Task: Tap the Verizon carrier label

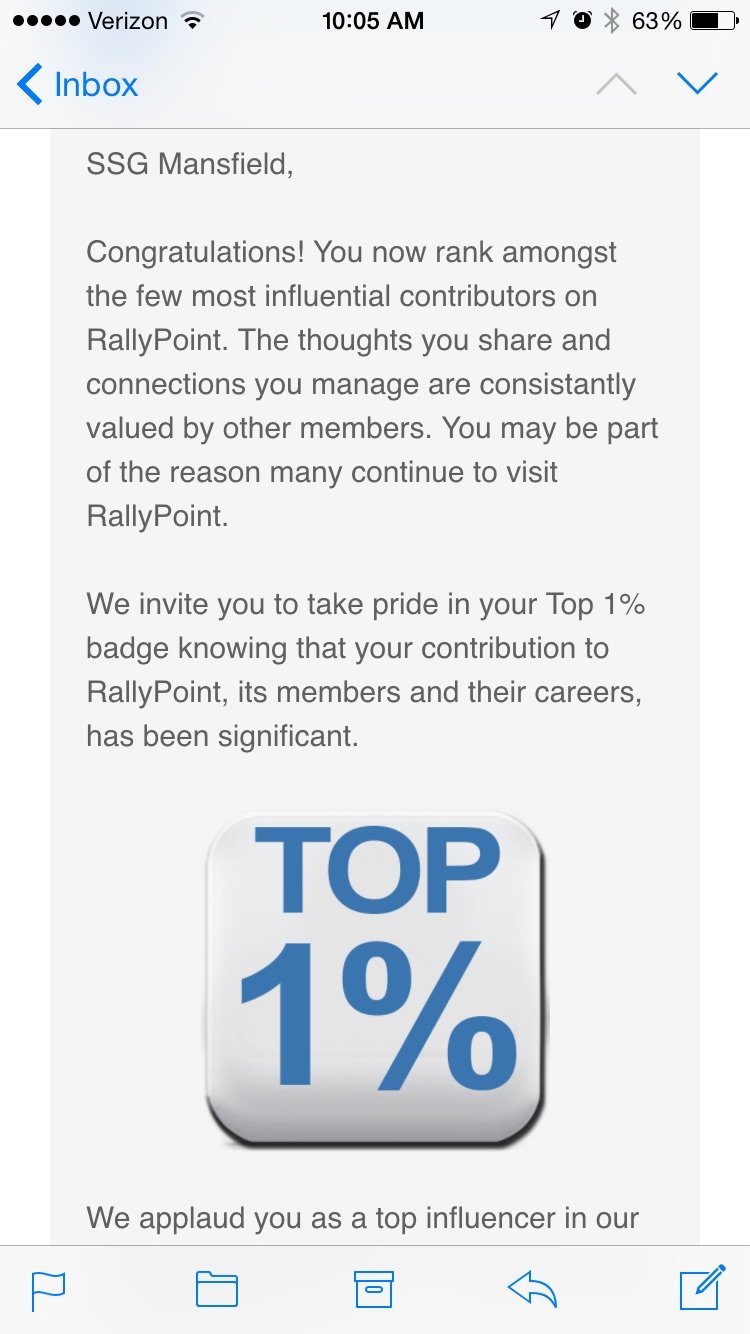Action: coord(130,21)
